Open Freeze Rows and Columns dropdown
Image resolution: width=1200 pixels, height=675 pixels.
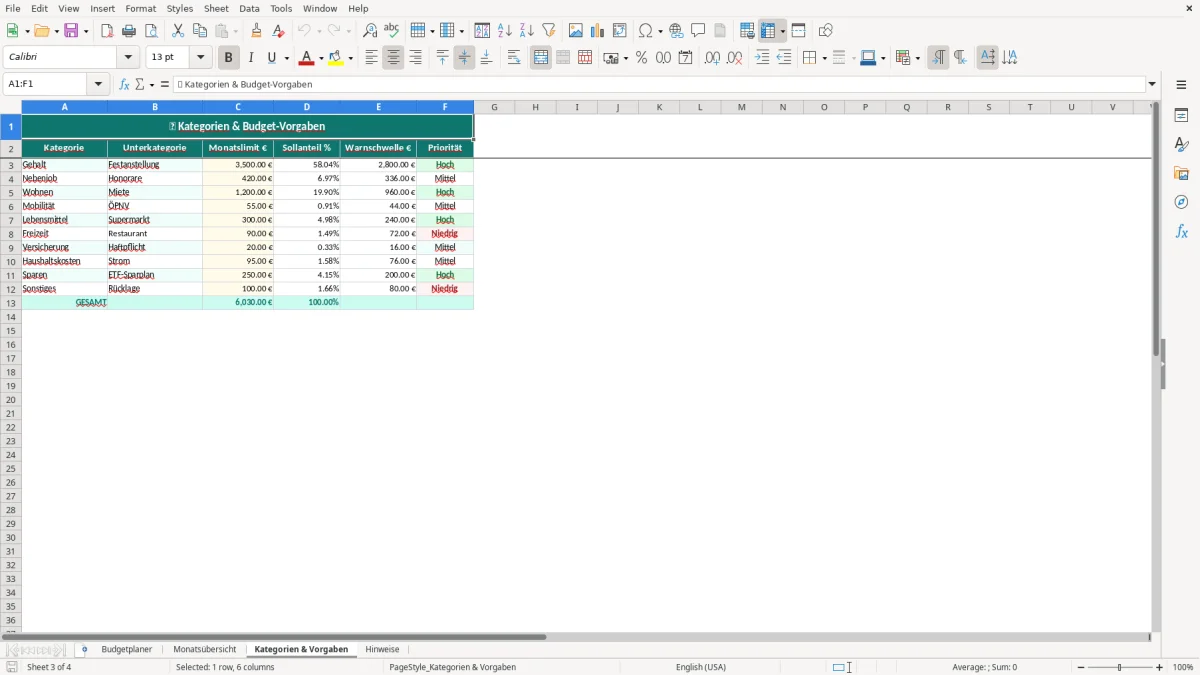pyautogui.click(x=783, y=31)
